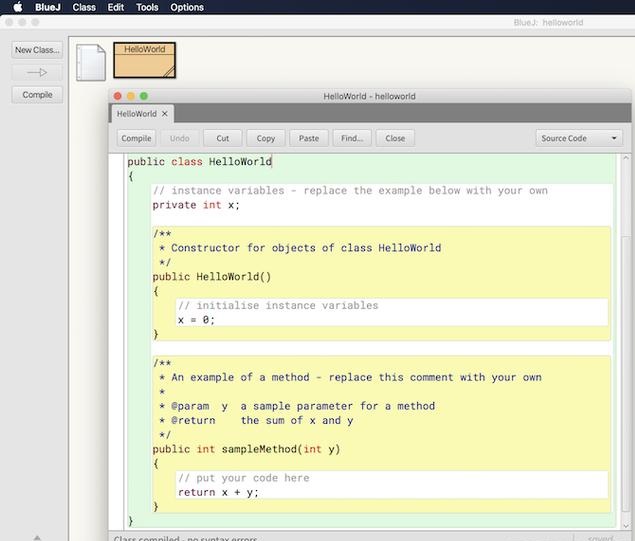Click 'Class compiled - no syntax errors' status message
635x541 pixels.
point(185,538)
